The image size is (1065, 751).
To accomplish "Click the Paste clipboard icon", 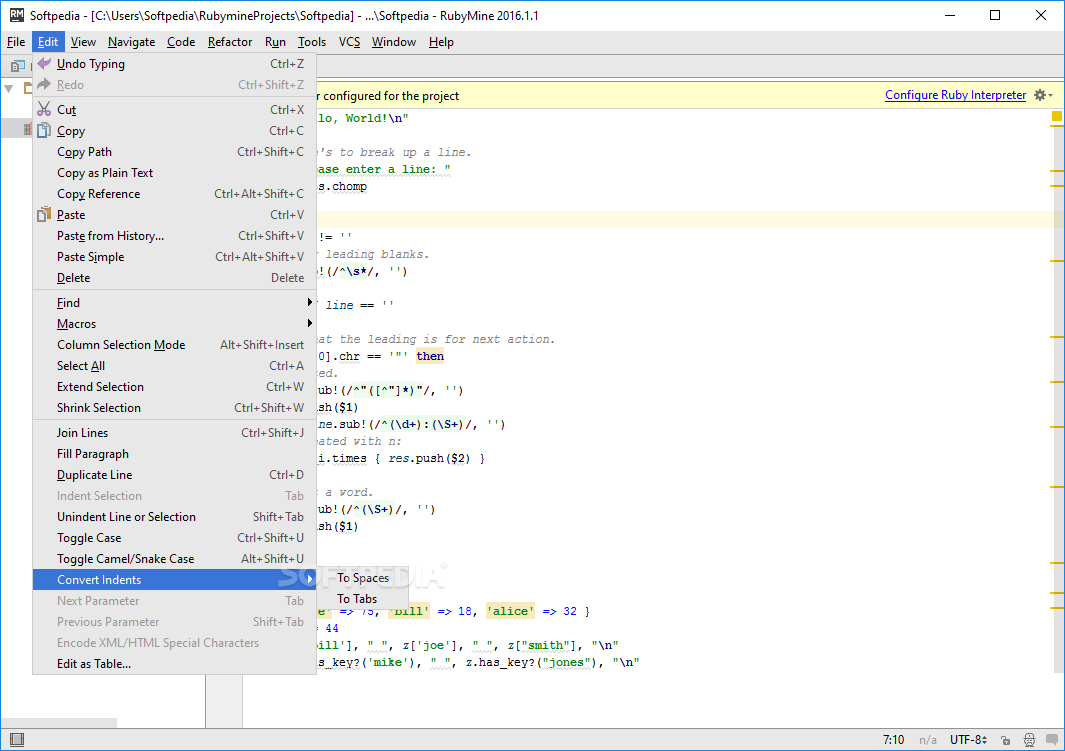I will coord(44,215).
